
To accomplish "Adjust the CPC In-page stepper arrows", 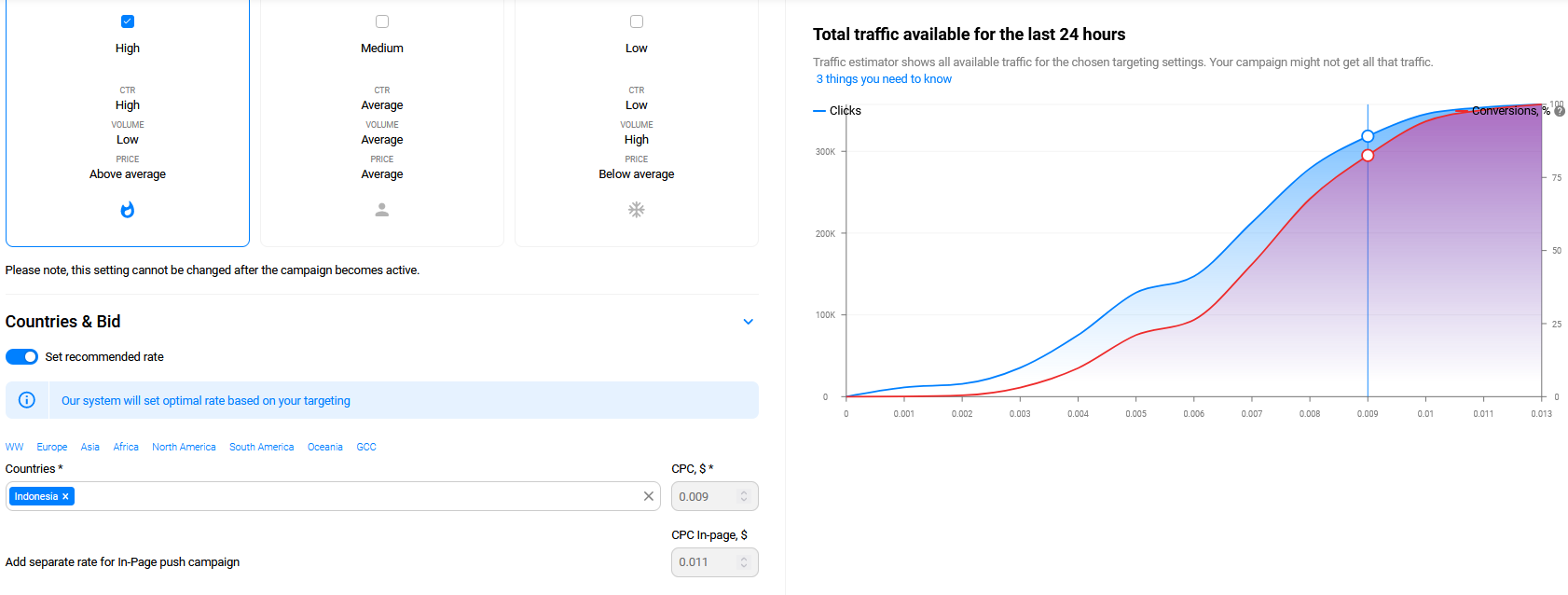I will point(744,562).
